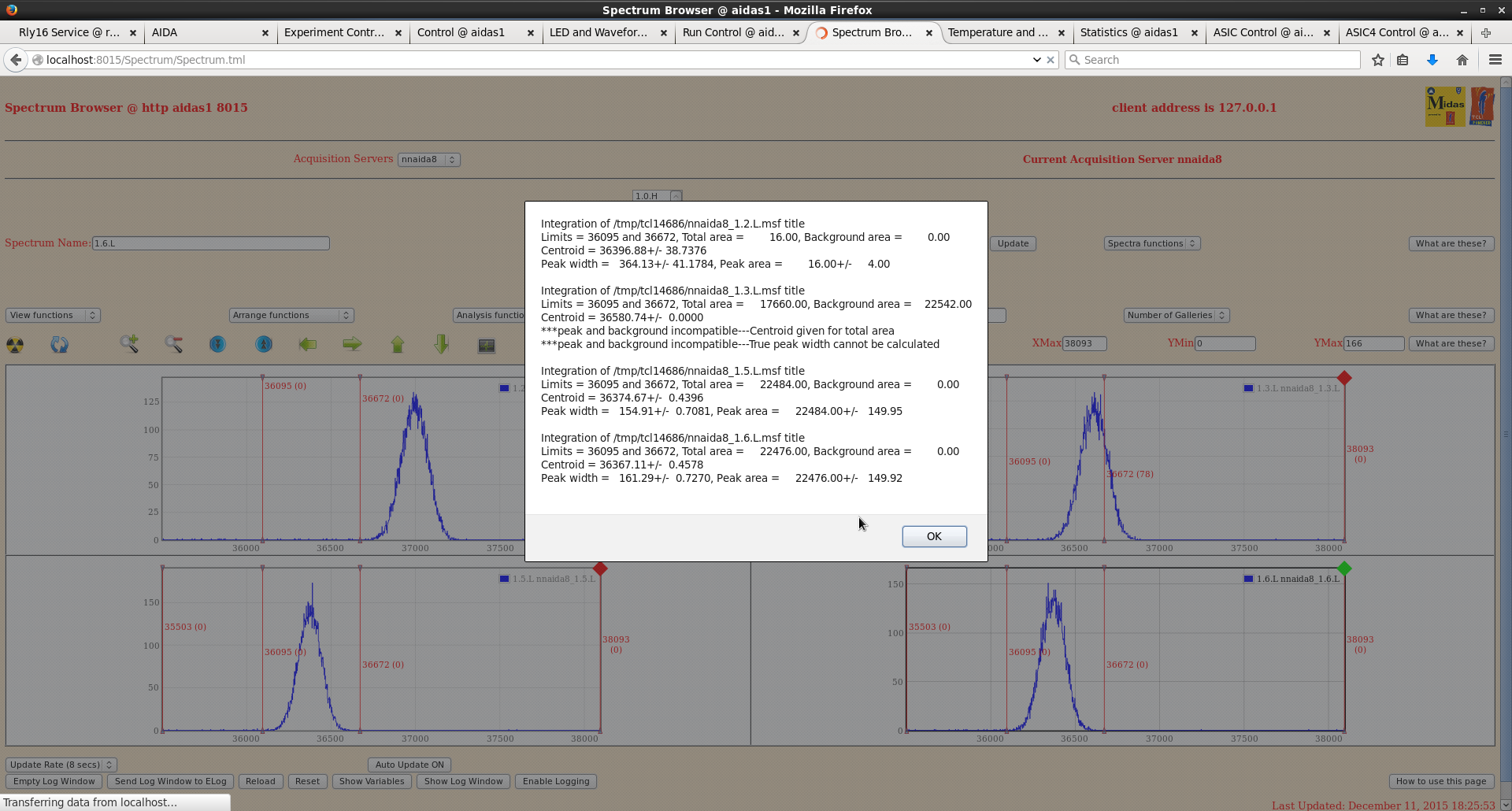Open the downloads arrow icon
The image size is (1512, 811).
[1432, 60]
